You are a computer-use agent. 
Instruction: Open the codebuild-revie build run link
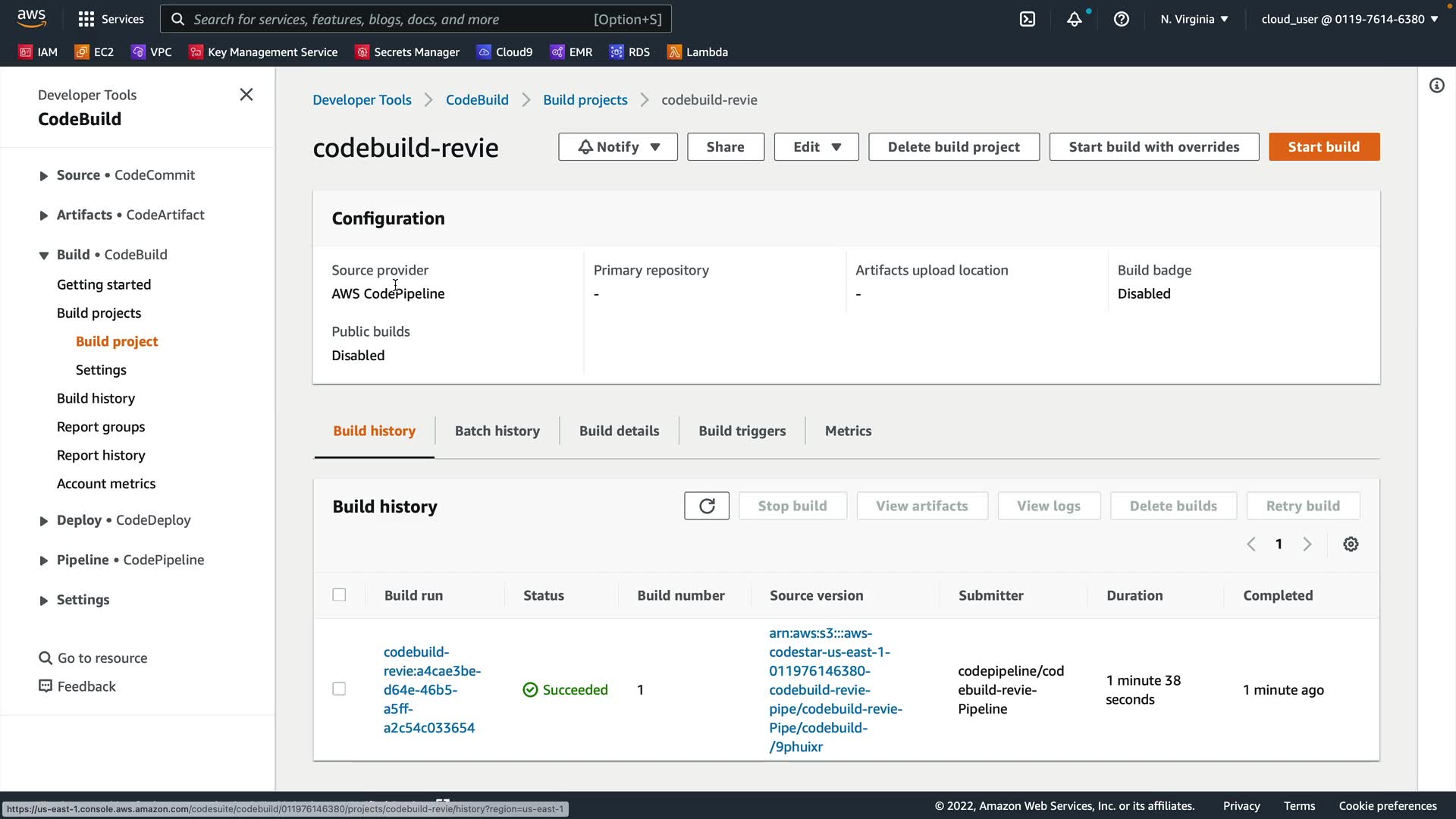coord(431,689)
